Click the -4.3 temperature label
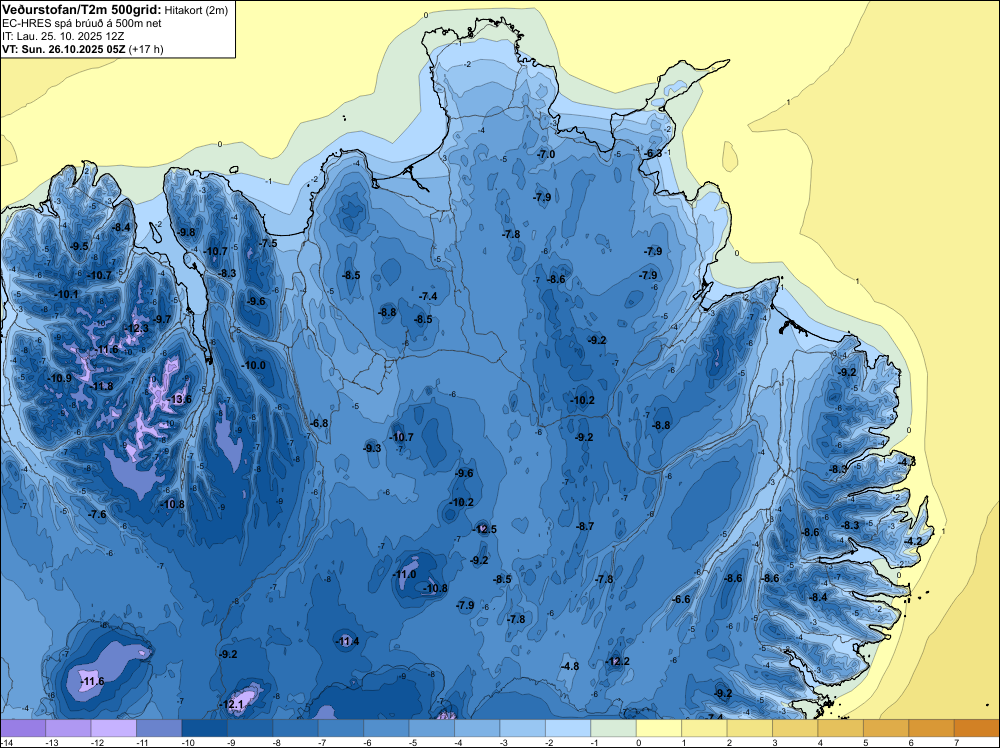This screenshot has height=748, width=1000. (907, 462)
